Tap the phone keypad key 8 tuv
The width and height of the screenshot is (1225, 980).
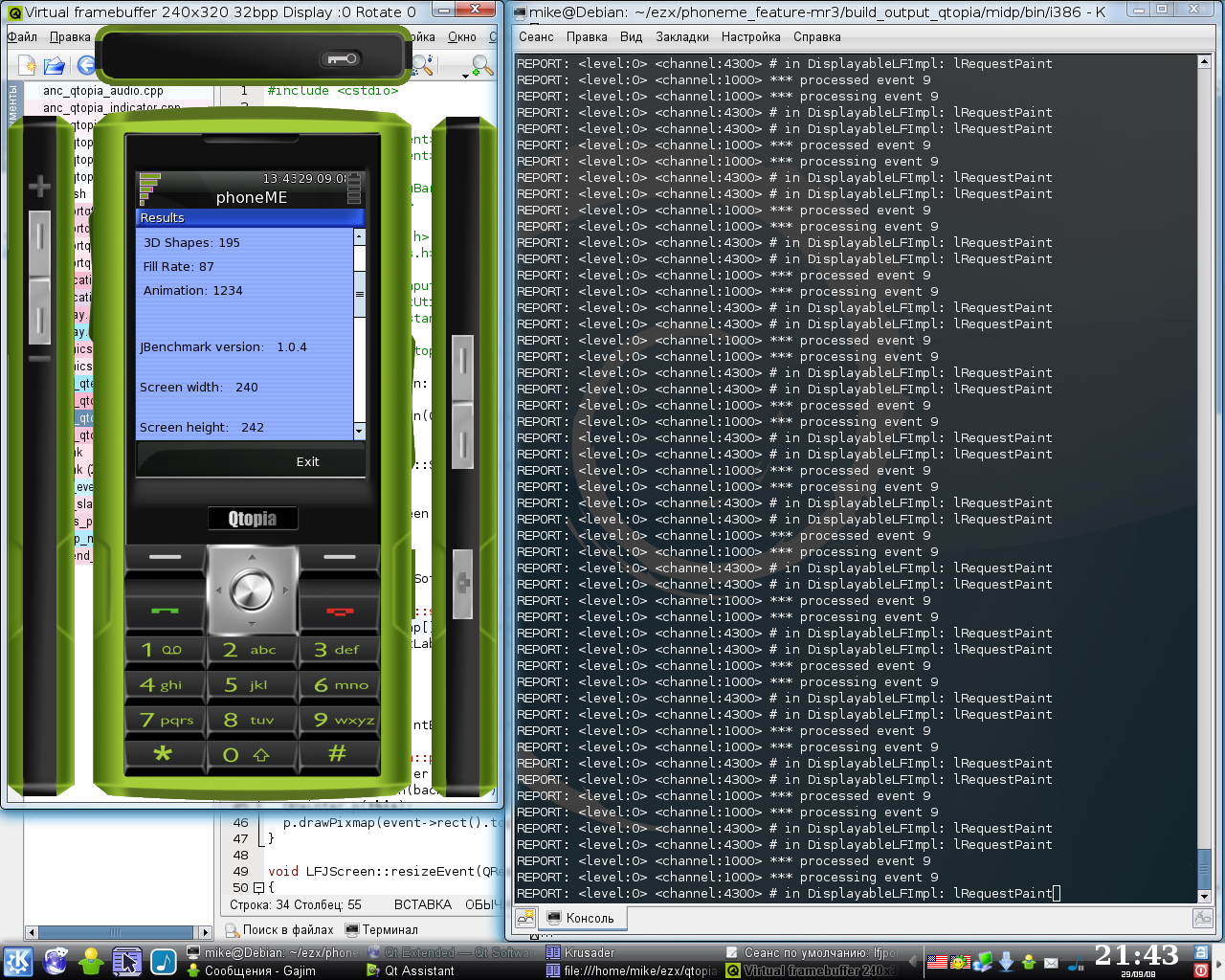[x=252, y=720]
